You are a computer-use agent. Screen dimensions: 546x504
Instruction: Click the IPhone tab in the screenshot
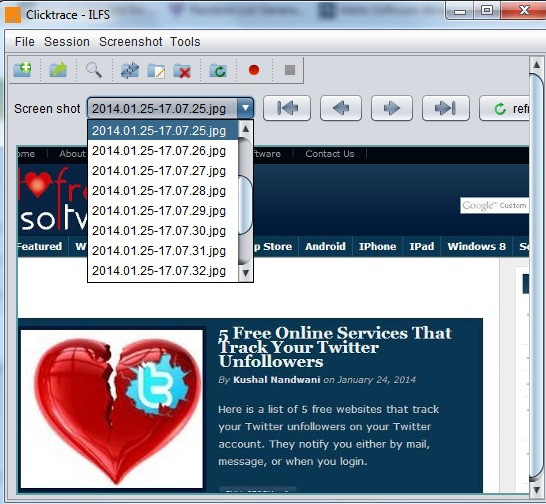(377, 247)
